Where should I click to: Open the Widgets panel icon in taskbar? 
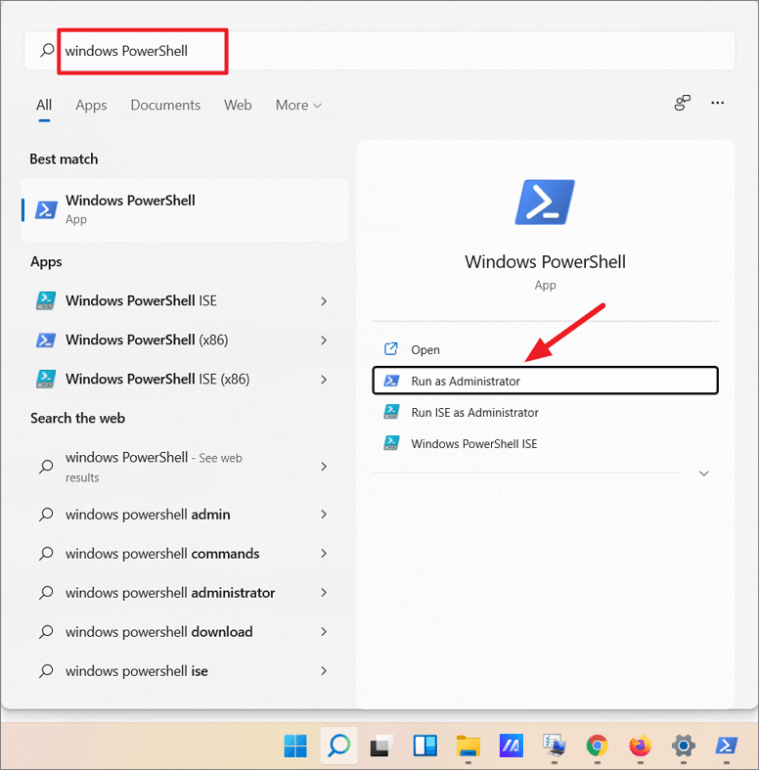(424, 745)
